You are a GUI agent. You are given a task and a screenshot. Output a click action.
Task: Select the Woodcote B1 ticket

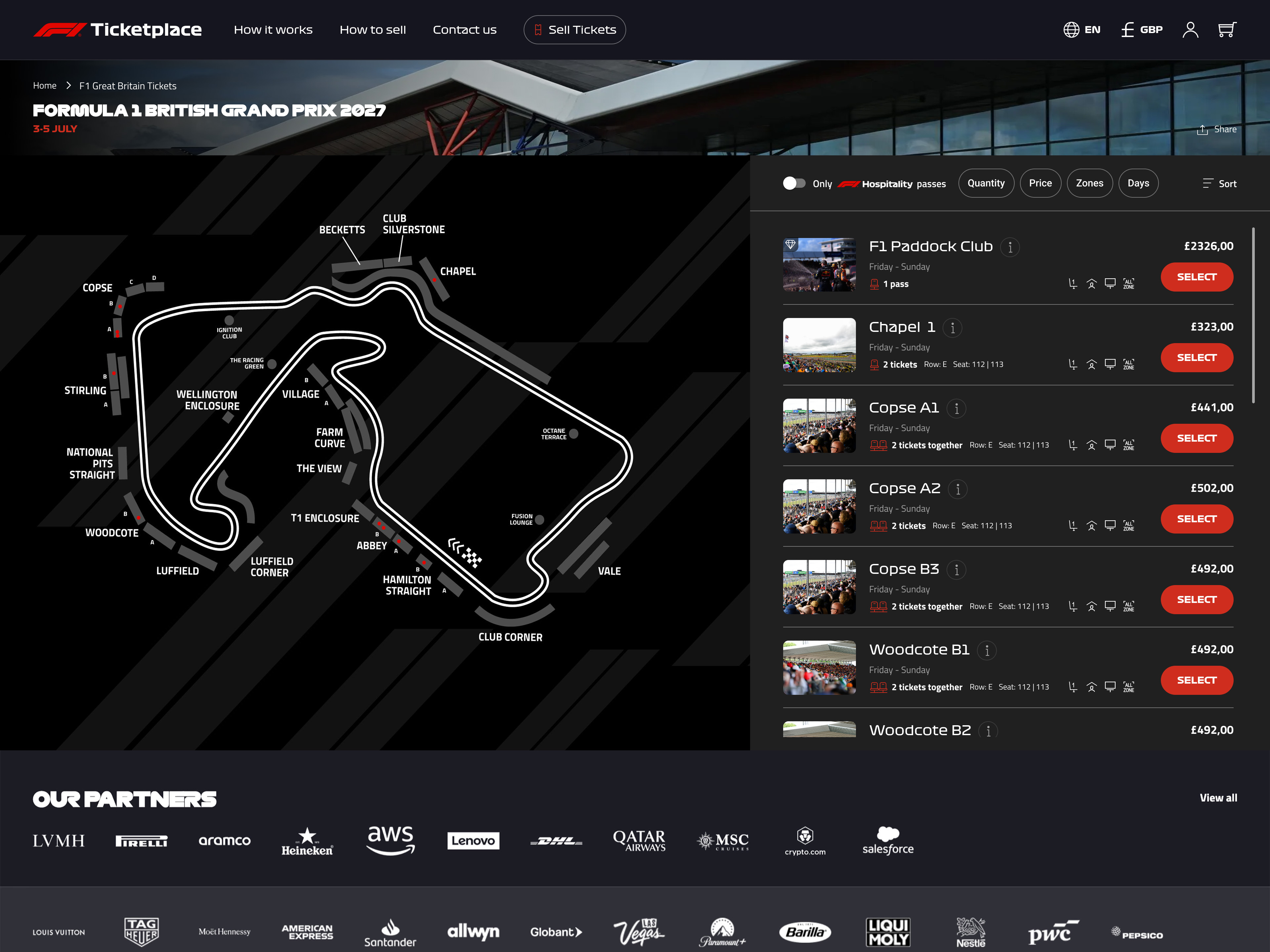pos(1197,681)
